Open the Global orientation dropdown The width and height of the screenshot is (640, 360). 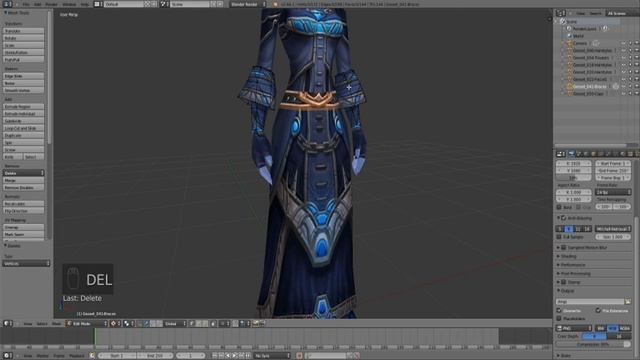176,323
